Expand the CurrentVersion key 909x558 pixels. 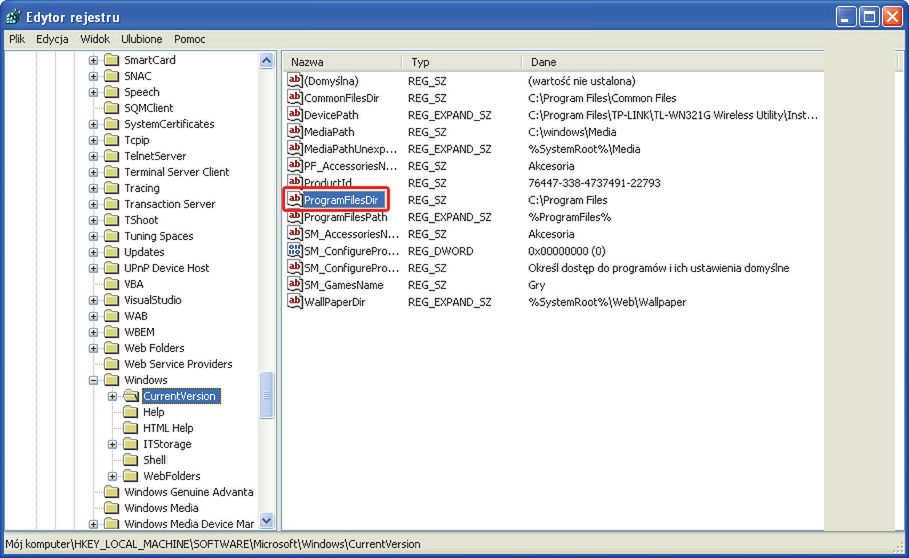(112, 396)
